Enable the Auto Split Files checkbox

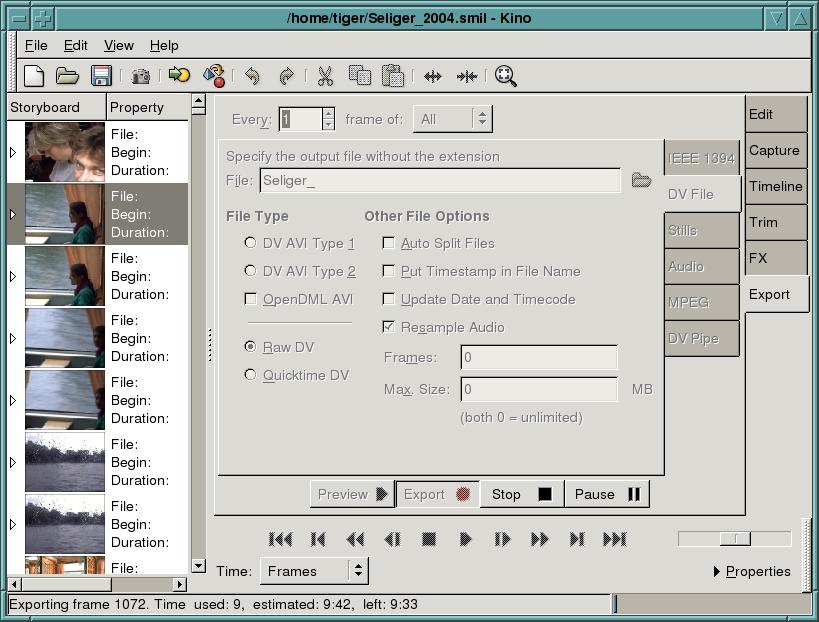tap(388, 243)
